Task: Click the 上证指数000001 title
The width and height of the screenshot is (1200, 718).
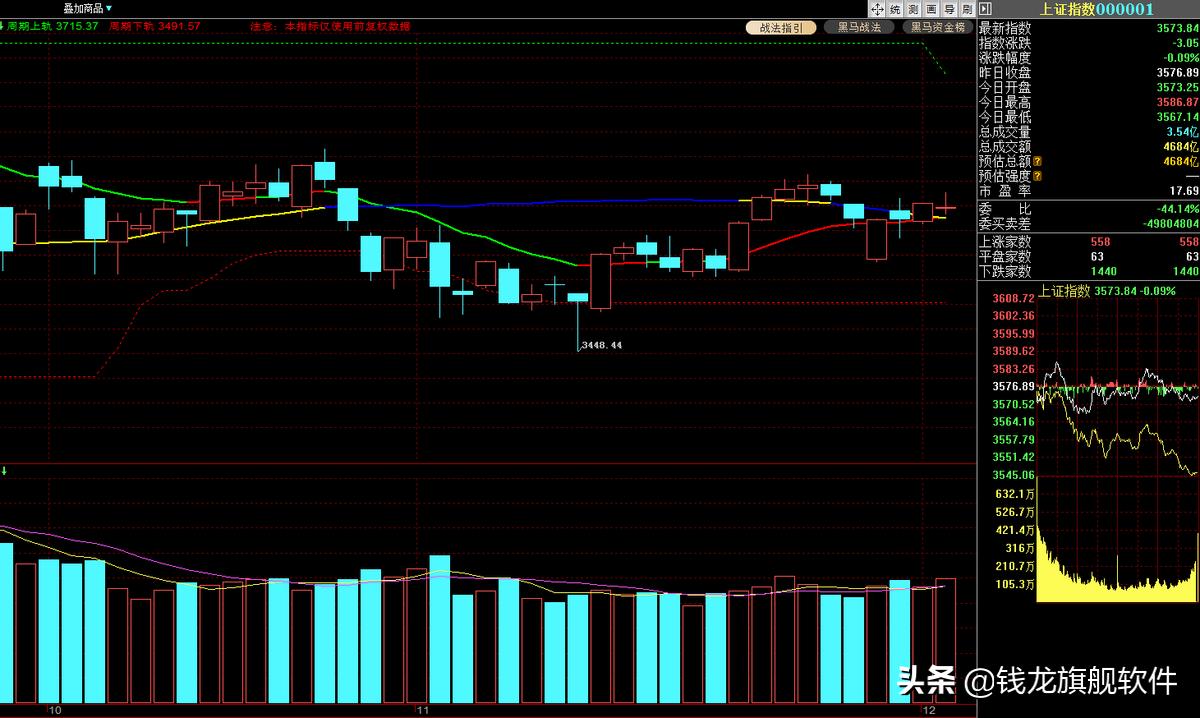Action: click(1097, 9)
